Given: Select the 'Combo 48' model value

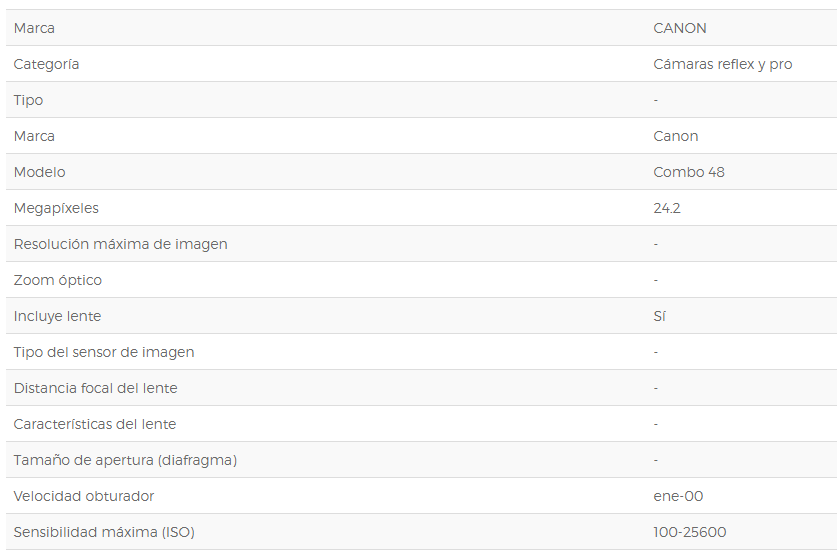Looking at the screenshot, I should pyautogui.click(x=689, y=172).
